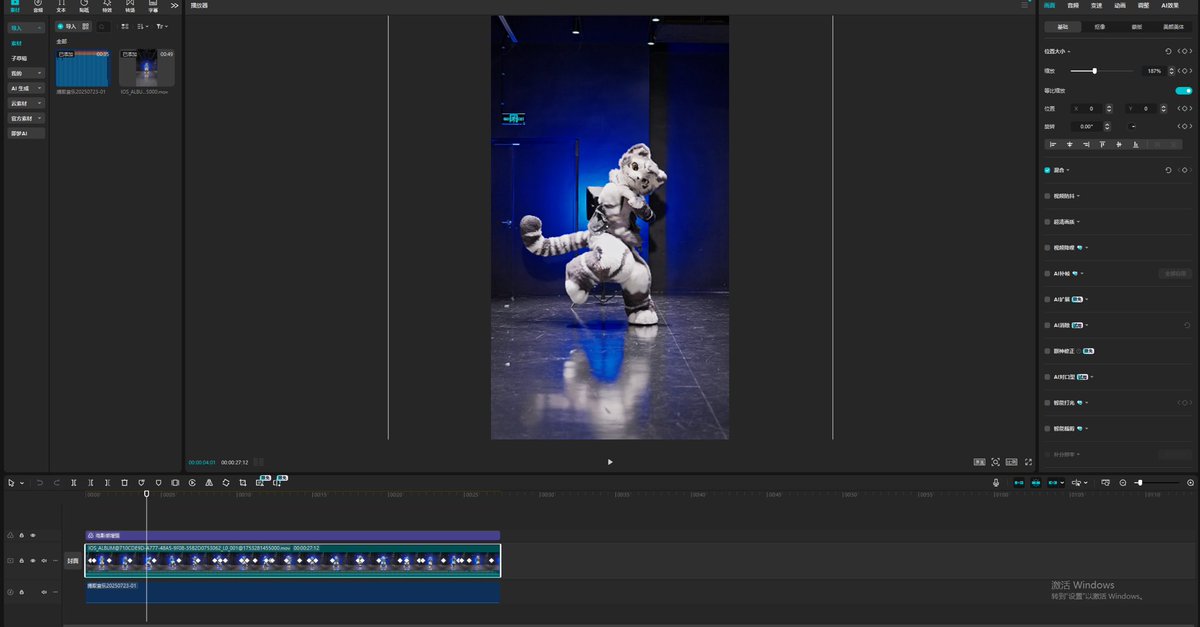Play the preview with play button
This screenshot has height=627, width=1200.
pyautogui.click(x=610, y=462)
